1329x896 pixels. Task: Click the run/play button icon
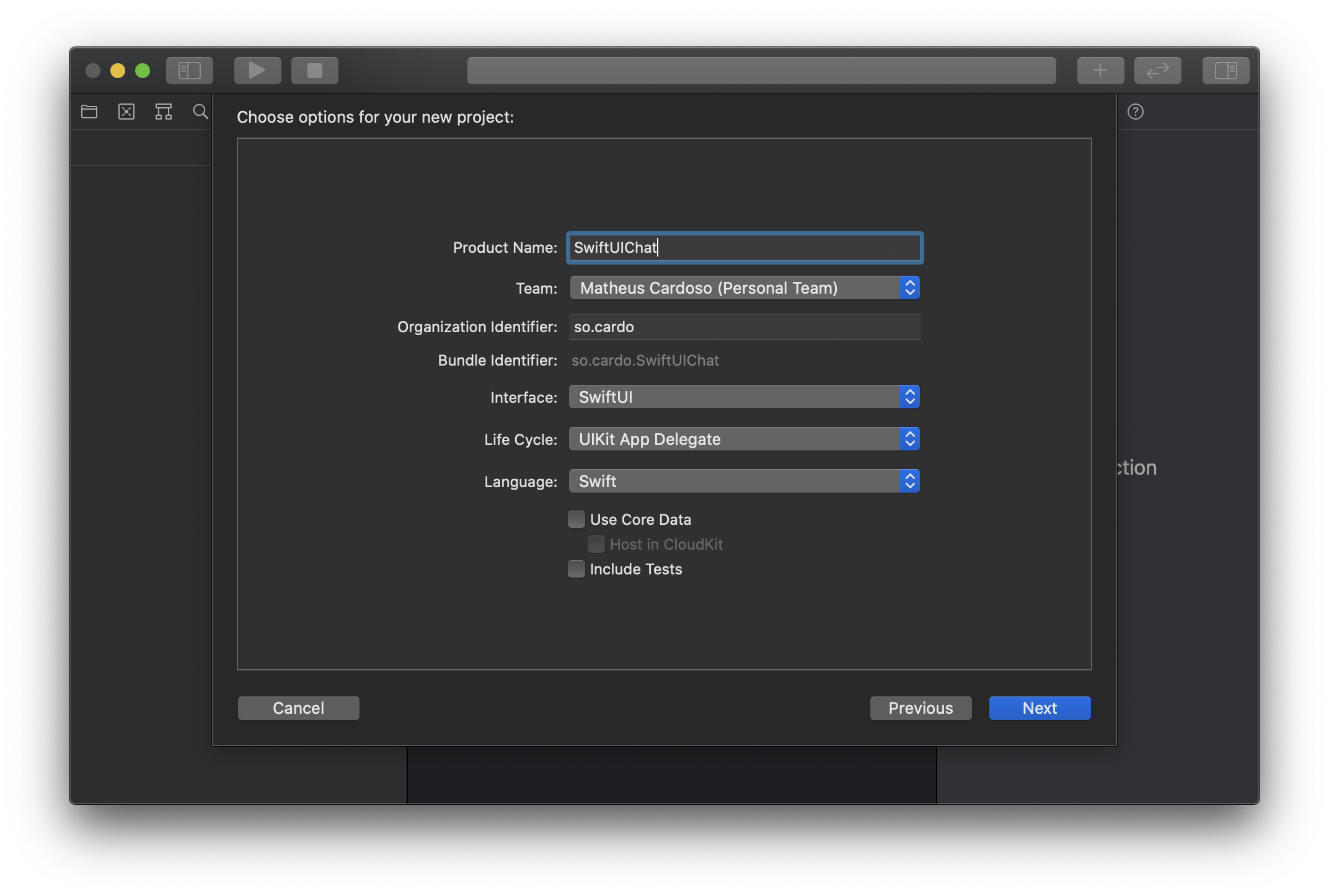pyautogui.click(x=254, y=69)
